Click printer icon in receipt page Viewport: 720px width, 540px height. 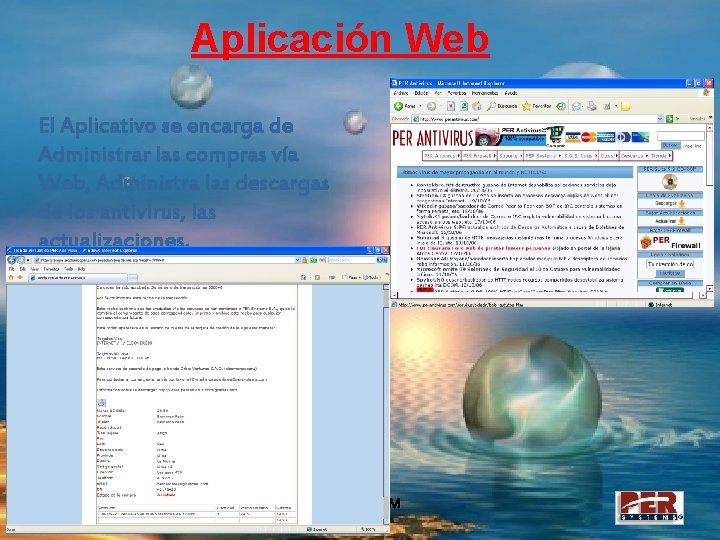click(101, 403)
